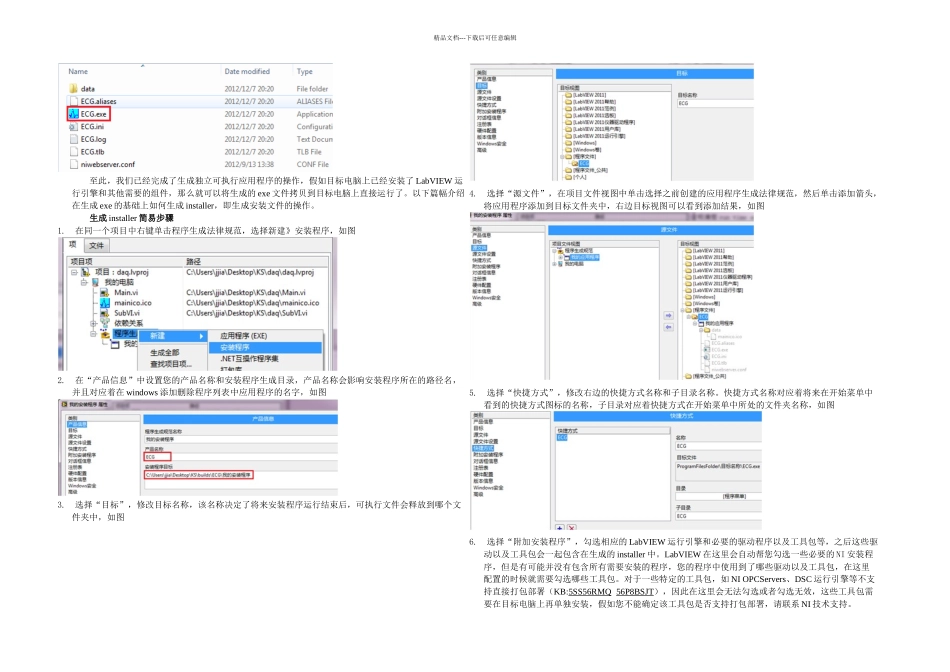Click the ECG.log file icon
The width and height of the screenshot is (950, 672).
[x=73, y=139]
